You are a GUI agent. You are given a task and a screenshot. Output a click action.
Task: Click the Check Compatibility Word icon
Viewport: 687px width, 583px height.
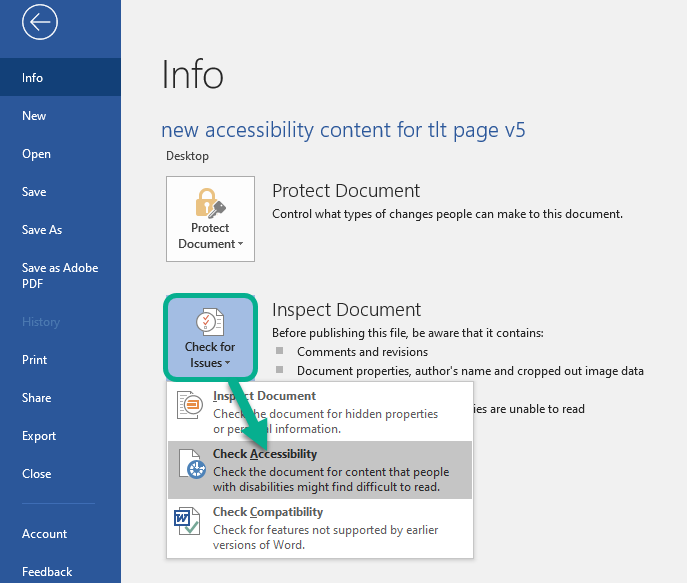[187, 521]
